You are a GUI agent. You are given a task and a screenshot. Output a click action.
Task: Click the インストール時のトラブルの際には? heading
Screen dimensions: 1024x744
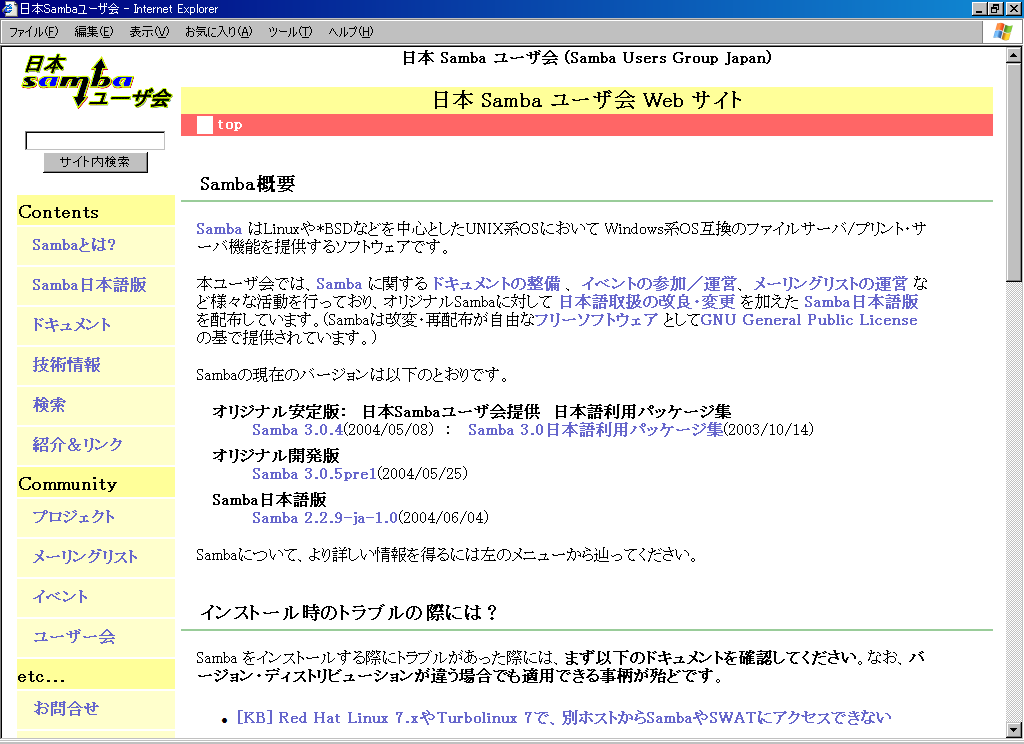pos(349,613)
